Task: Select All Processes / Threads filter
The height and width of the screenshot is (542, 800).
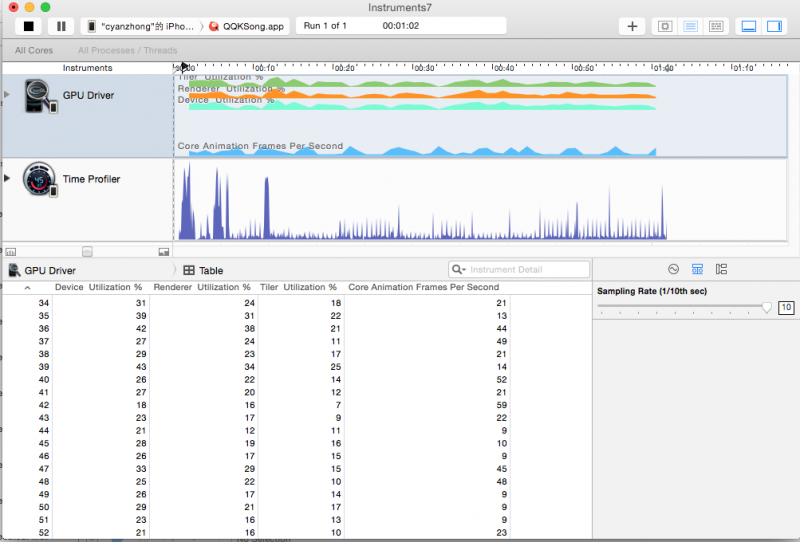Action: (x=127, y=50)
